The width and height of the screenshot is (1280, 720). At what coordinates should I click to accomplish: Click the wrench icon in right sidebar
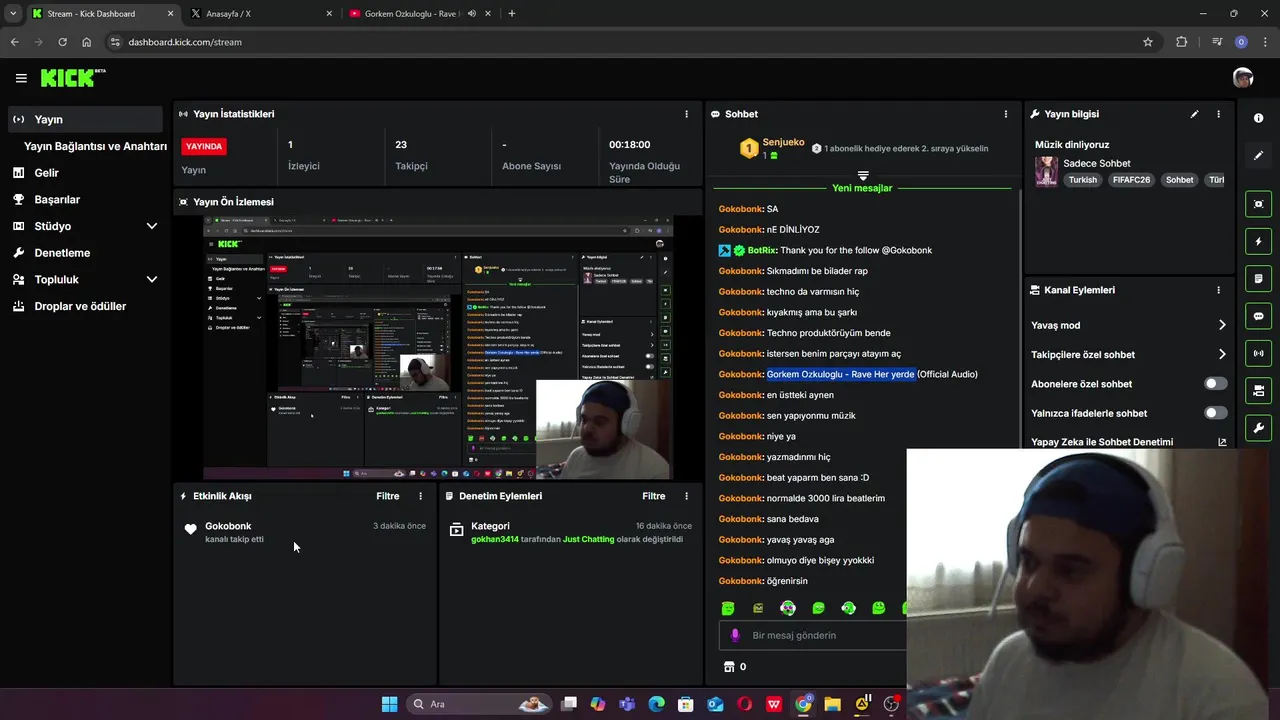pos(1258,428)
